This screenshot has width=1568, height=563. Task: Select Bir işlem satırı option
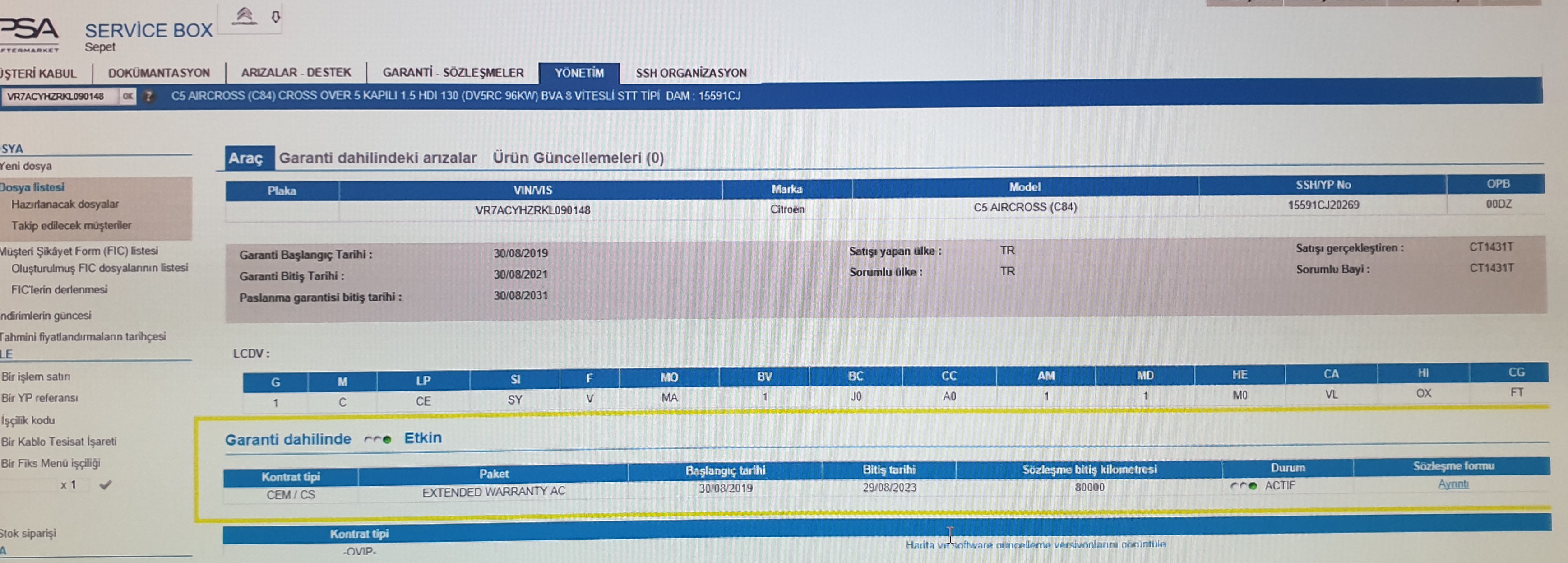coord(35,377)
